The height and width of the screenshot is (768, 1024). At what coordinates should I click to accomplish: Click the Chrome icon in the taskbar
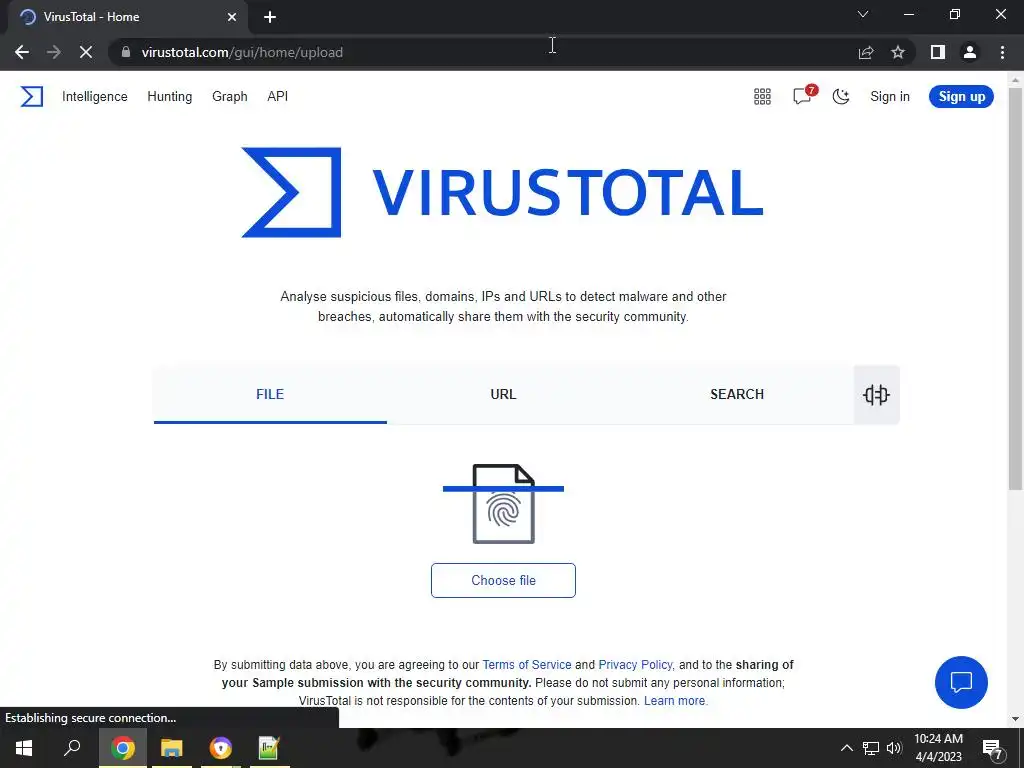point(122,748)
